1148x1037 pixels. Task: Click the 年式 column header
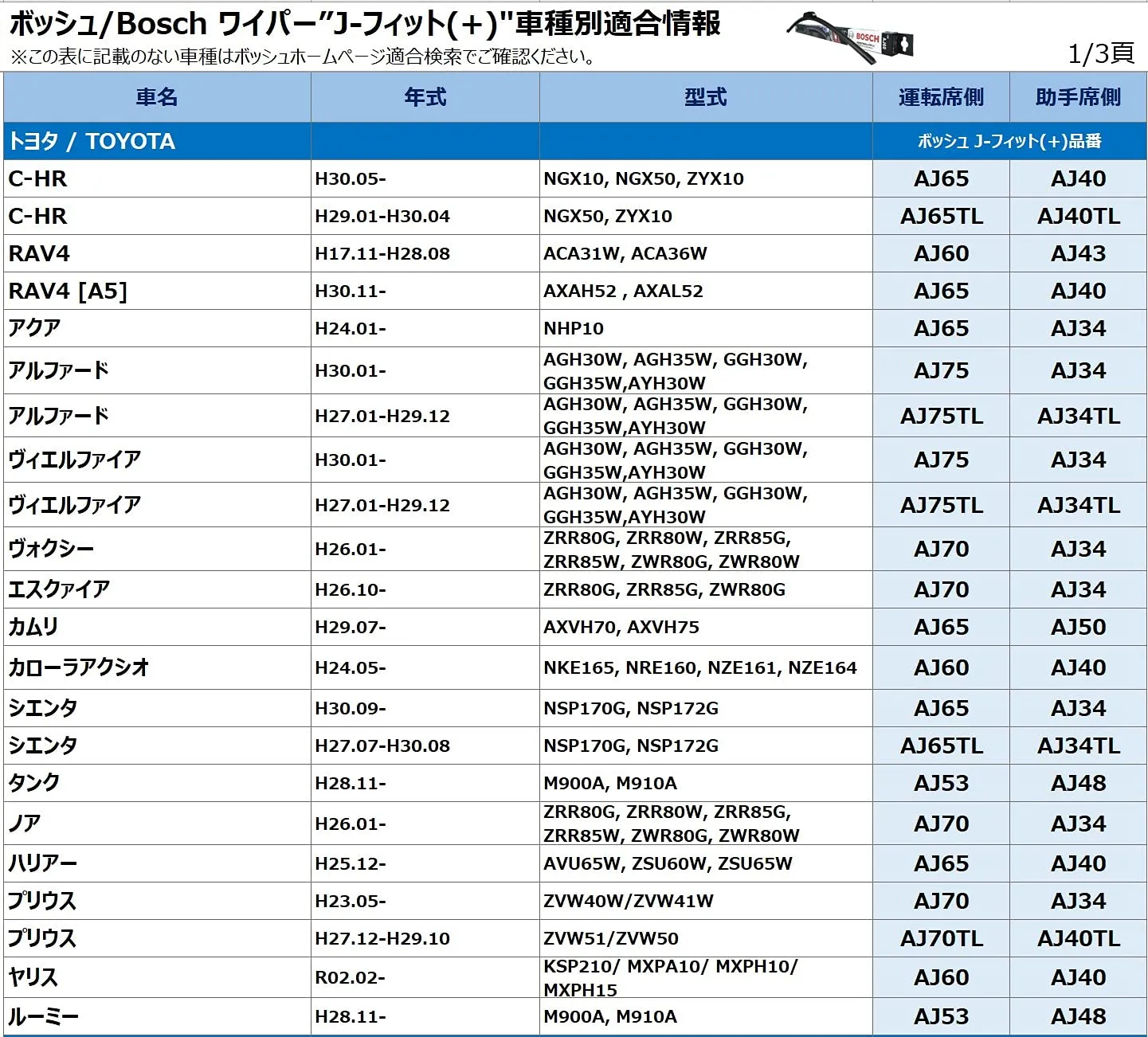click(x=425, y=97)
